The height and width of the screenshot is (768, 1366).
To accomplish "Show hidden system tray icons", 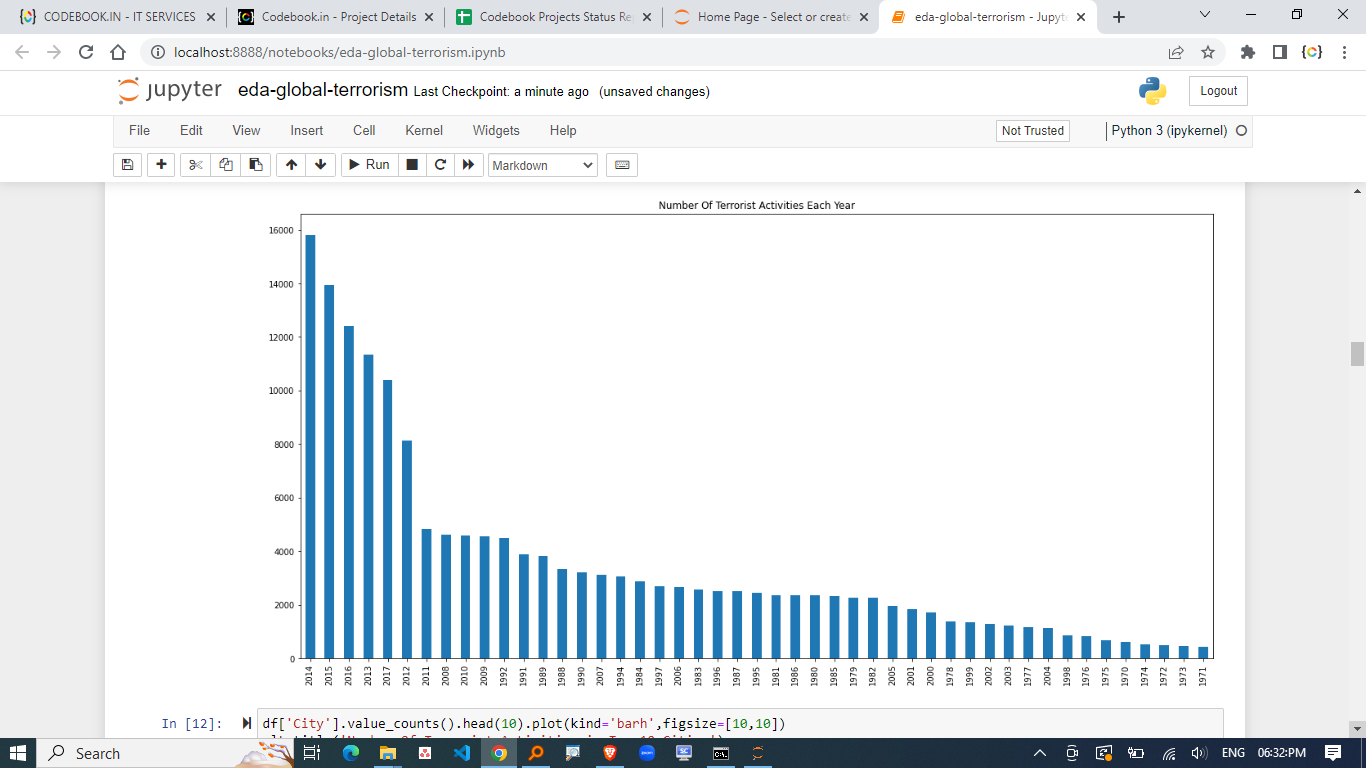I will [1040, 753].
